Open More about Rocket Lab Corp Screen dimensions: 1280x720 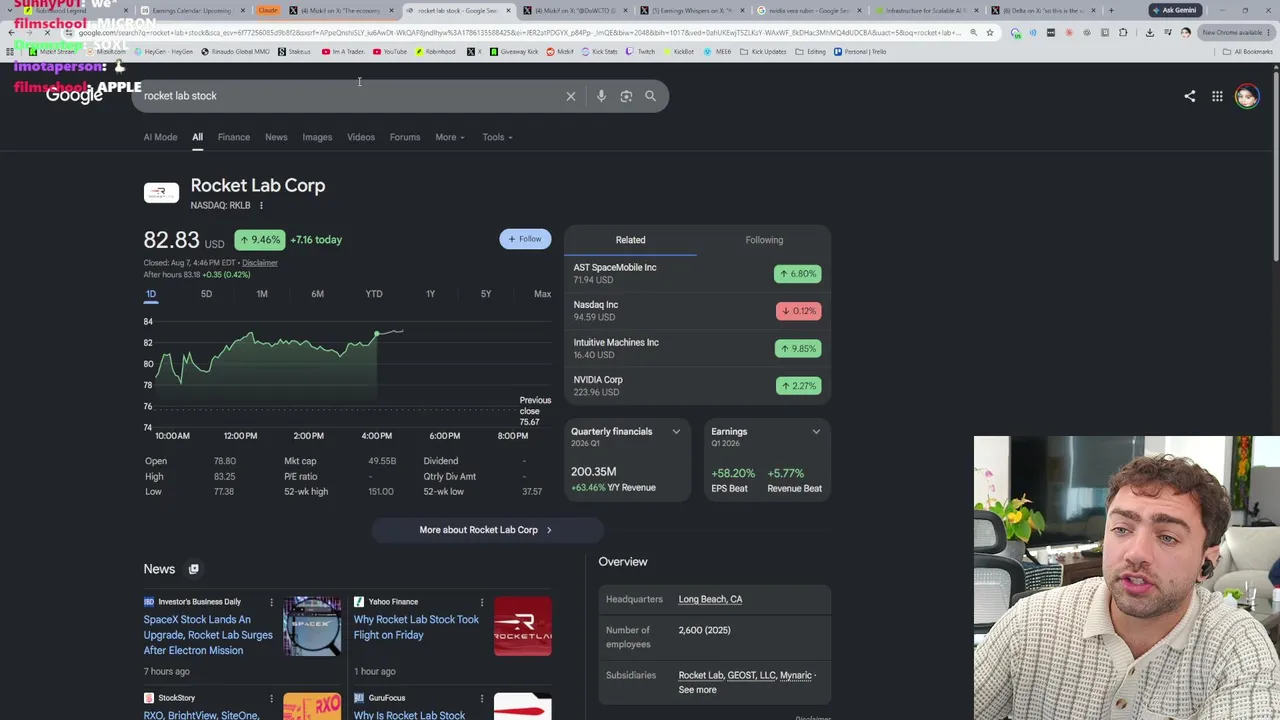tap(486, 530)
